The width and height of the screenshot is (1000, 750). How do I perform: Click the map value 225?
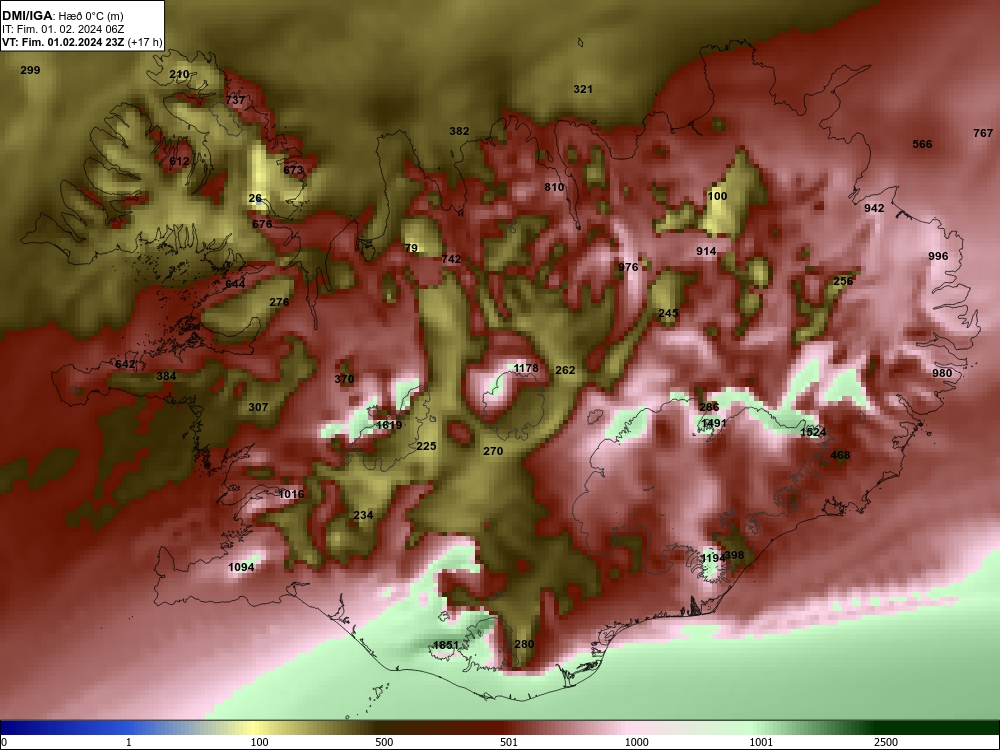(426, 446)
